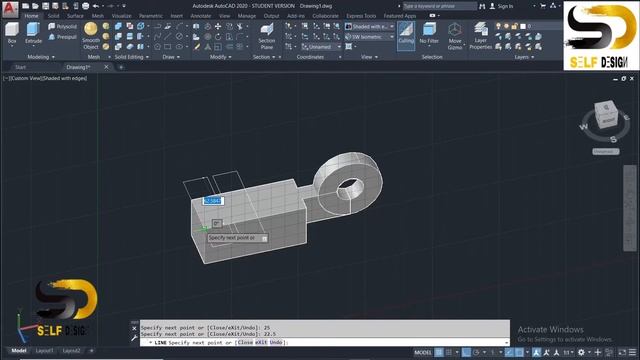Open the Section Plane tool
Viewport: 640px width, 360px height.
pos(267,36)
